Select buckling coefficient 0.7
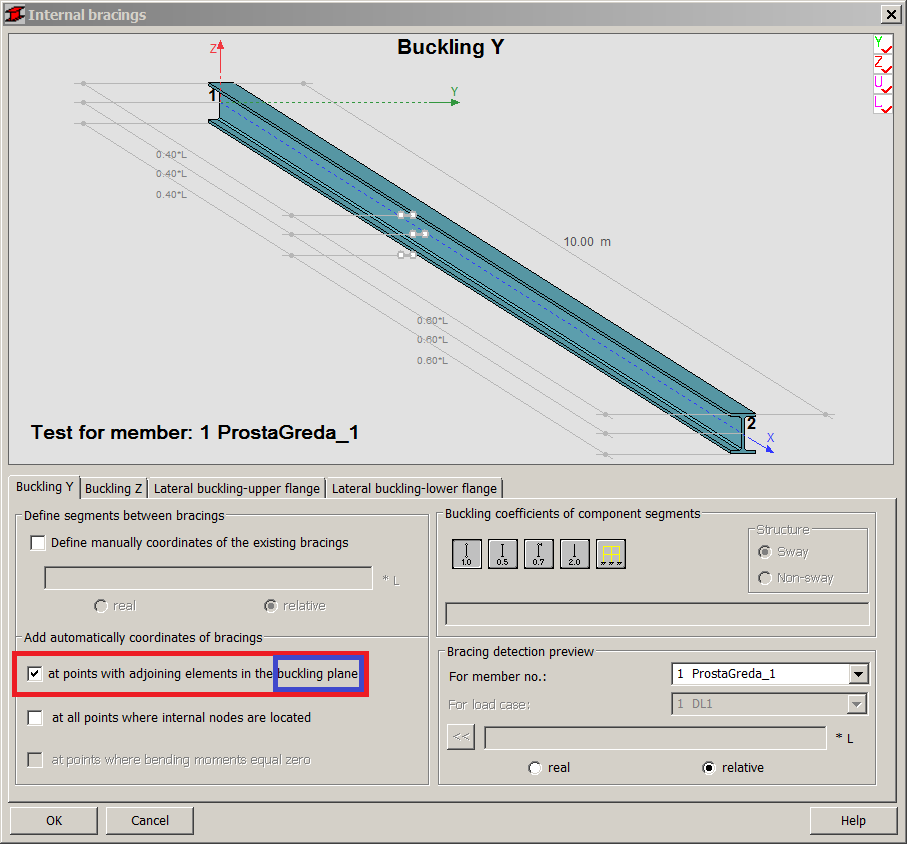 [538, 554]
